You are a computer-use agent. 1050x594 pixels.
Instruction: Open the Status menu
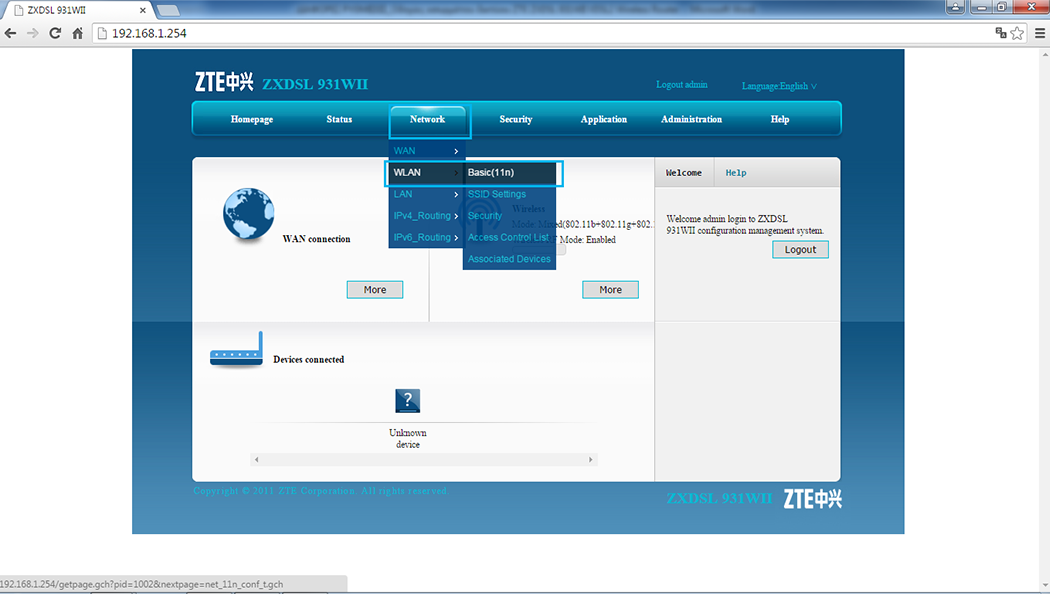[339, 119]
